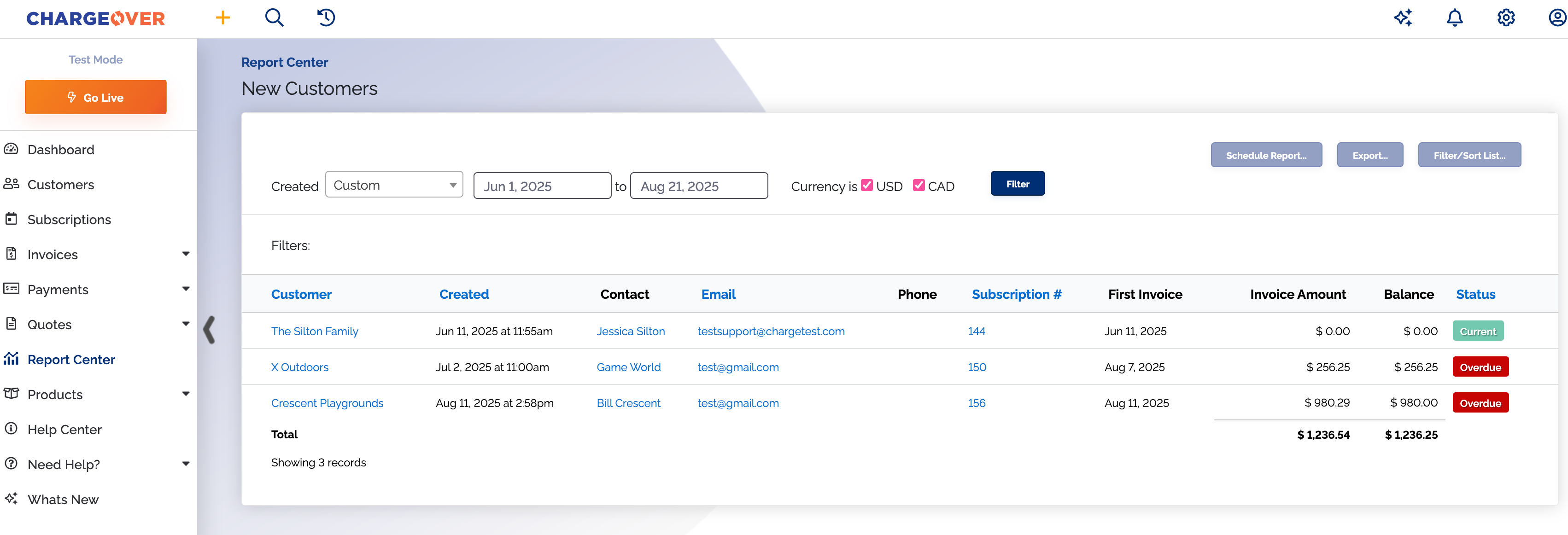
Task: Open the Created date range Custom dropdown
Action: tap(394, 185)
